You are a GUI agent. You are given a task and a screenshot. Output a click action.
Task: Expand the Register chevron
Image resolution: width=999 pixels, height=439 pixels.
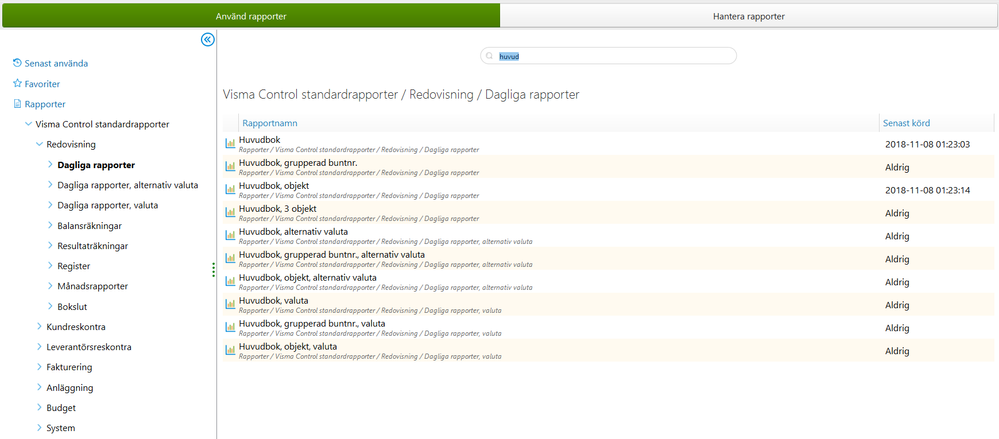point(50,266)
